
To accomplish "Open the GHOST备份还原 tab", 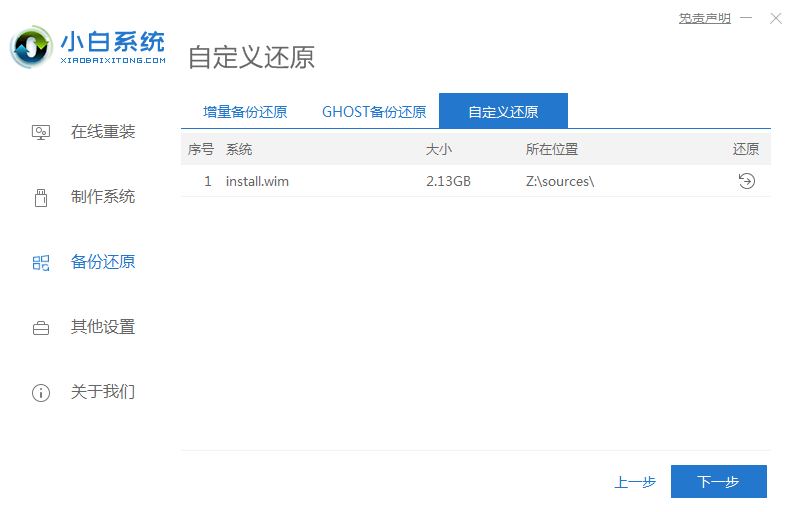I will click(374, 112).
